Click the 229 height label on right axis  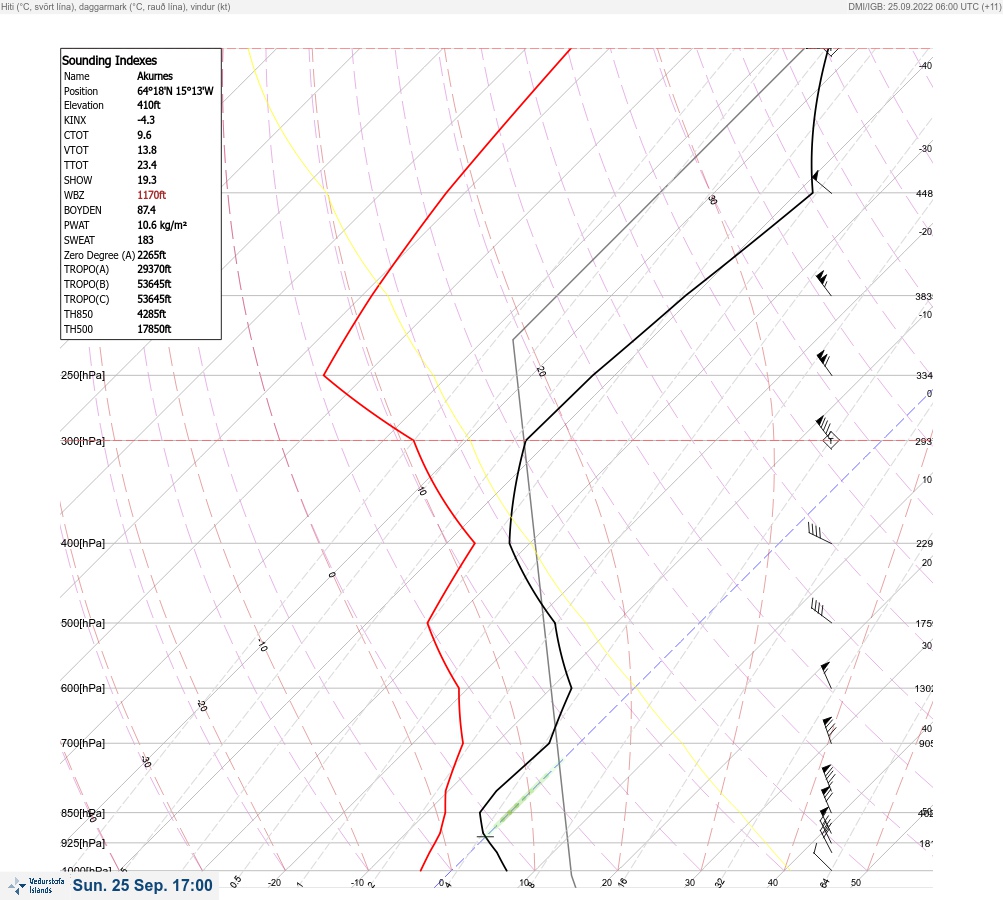tap(924, 544)
